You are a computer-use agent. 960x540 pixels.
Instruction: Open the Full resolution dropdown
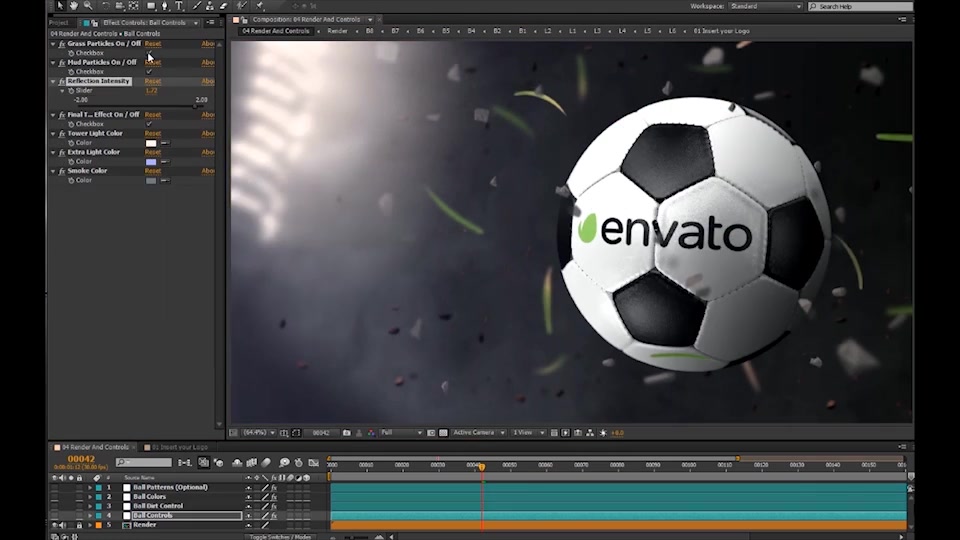tap(401, 433)
